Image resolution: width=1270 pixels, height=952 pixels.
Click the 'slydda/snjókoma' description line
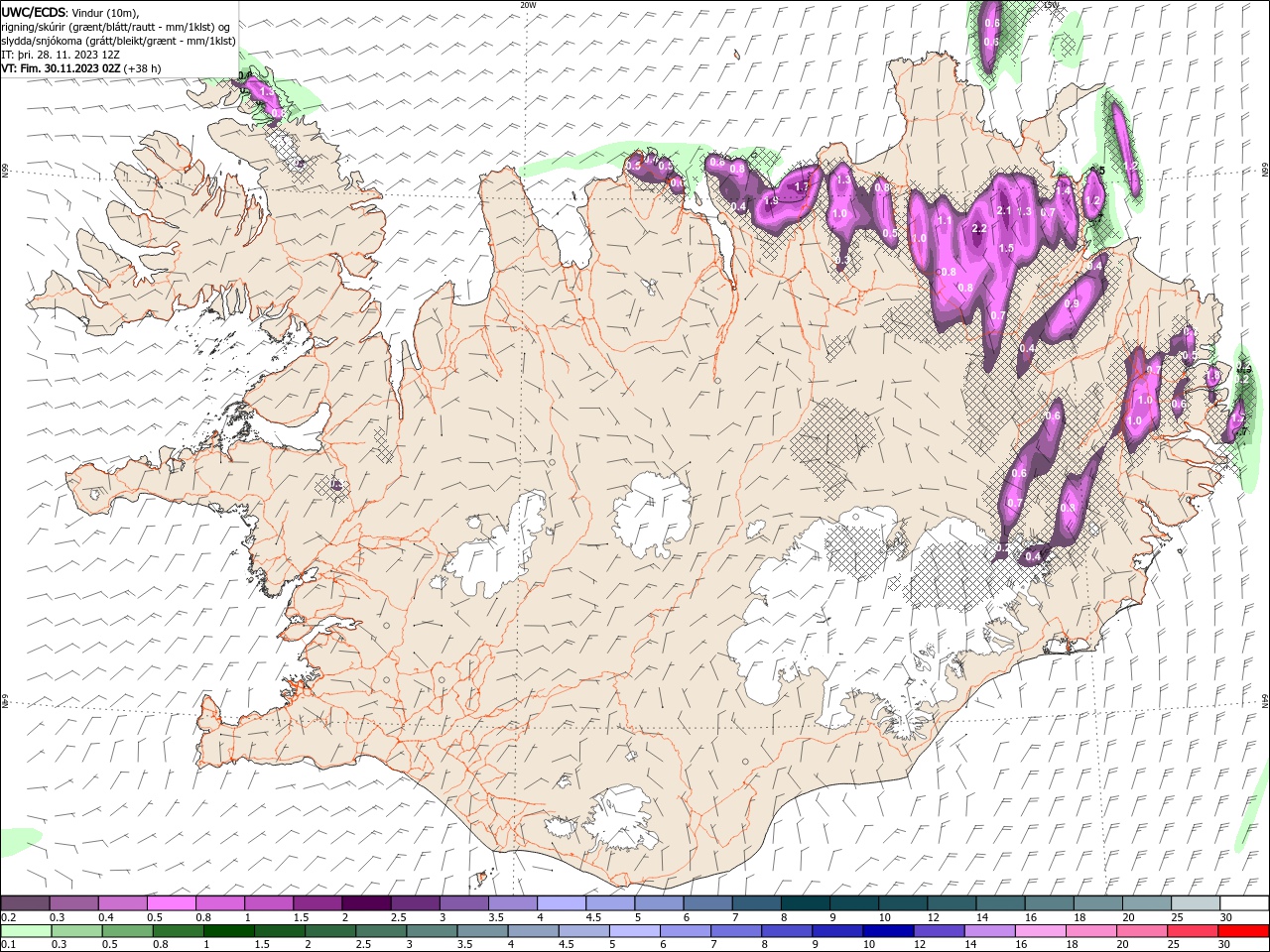[x=118, y=41]
